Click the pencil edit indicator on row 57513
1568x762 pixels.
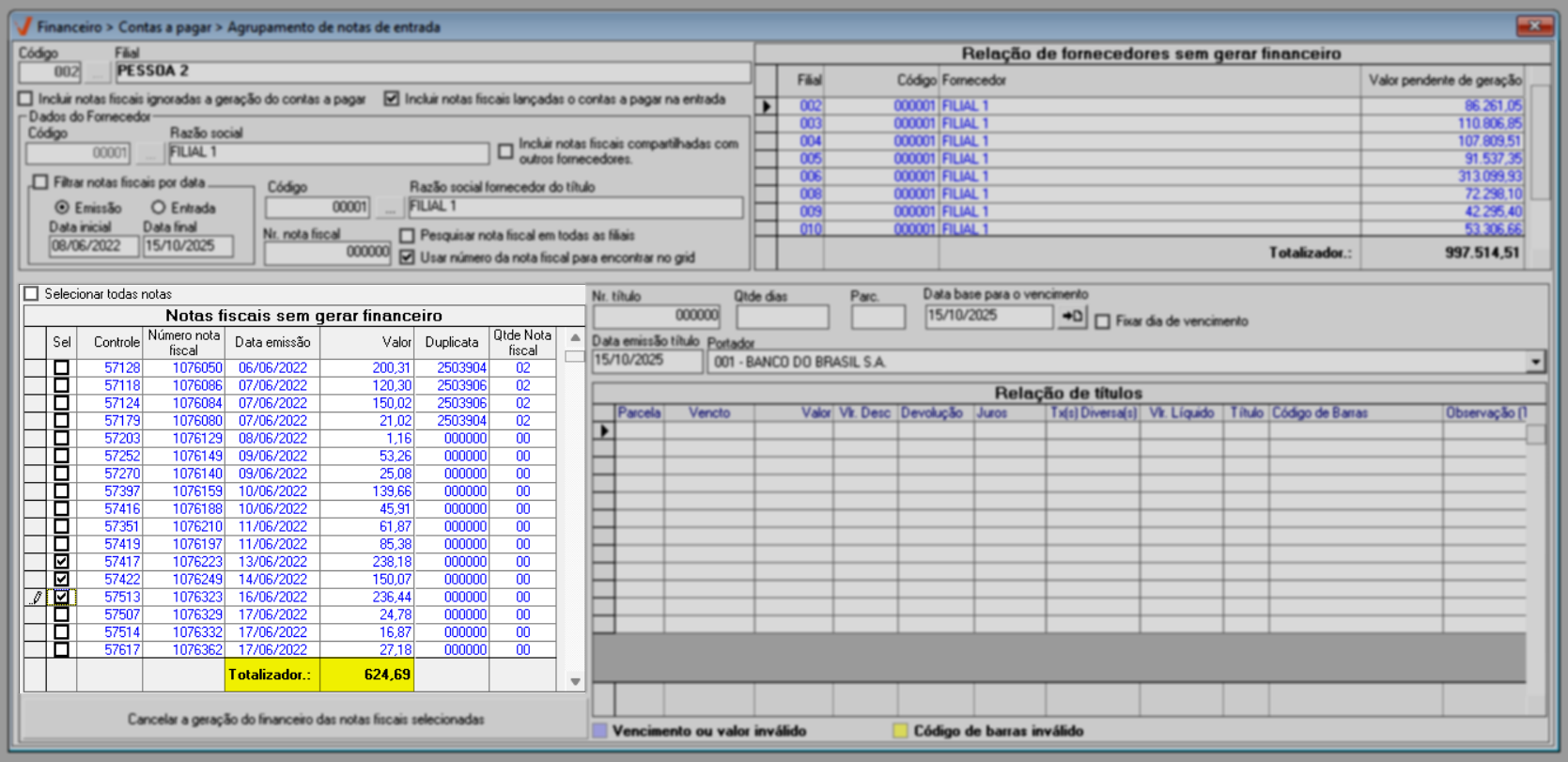(37, 598)
